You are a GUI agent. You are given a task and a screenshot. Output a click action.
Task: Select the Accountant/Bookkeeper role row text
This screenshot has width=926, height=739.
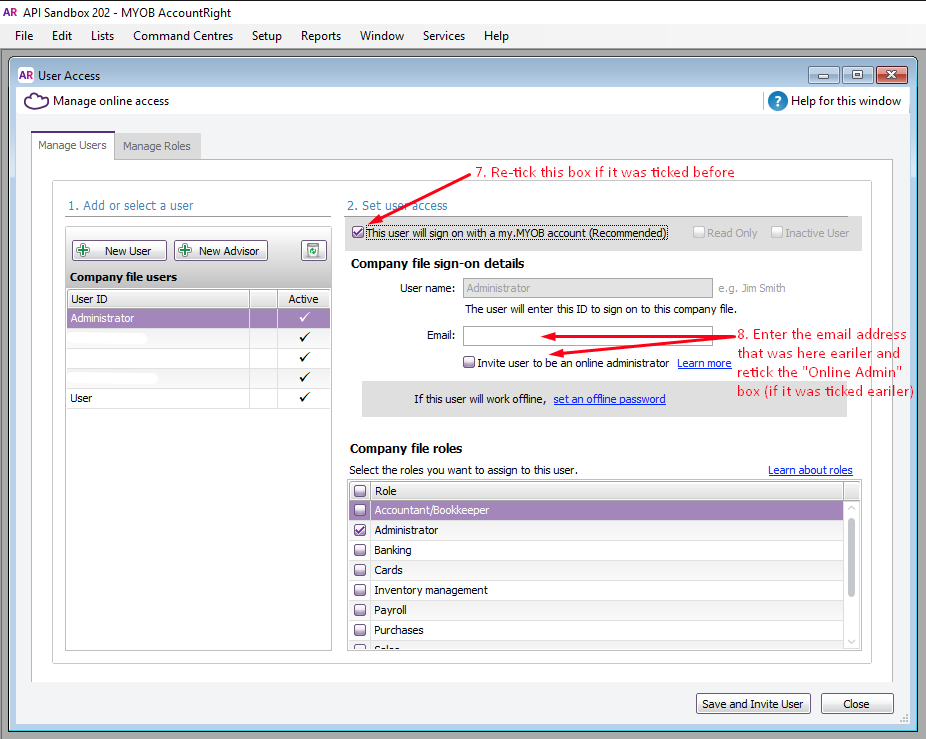(432, 510)
